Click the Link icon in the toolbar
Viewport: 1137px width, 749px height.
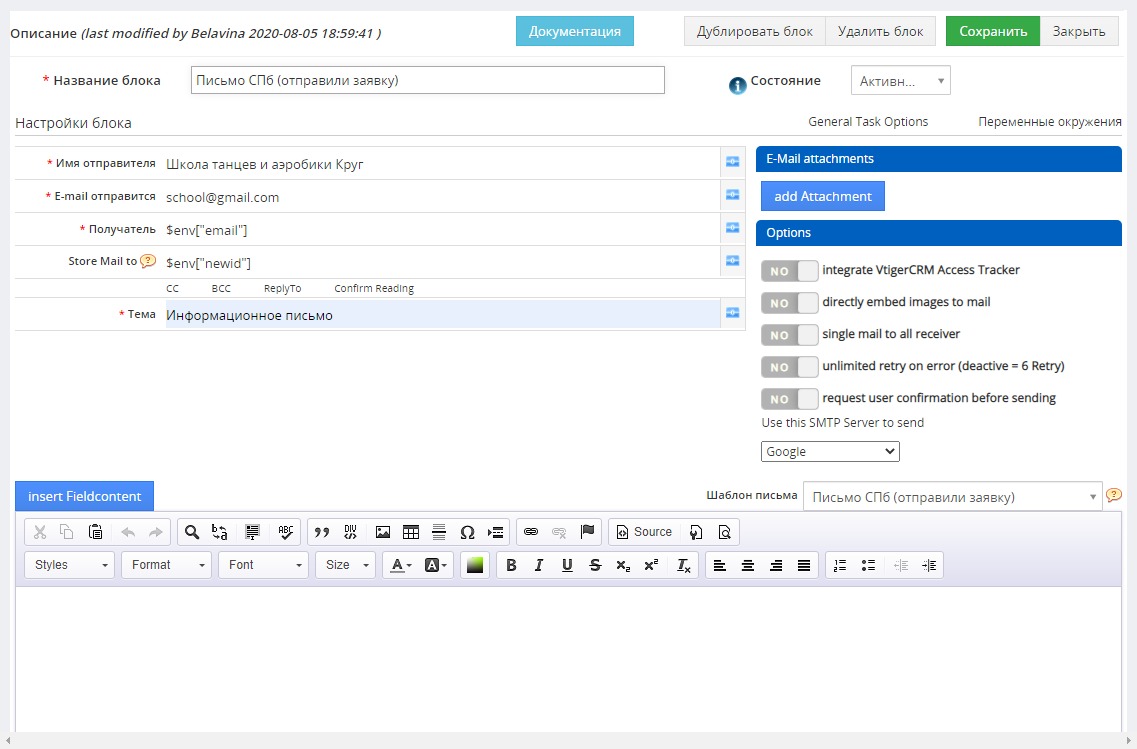[x=531, y=532]
